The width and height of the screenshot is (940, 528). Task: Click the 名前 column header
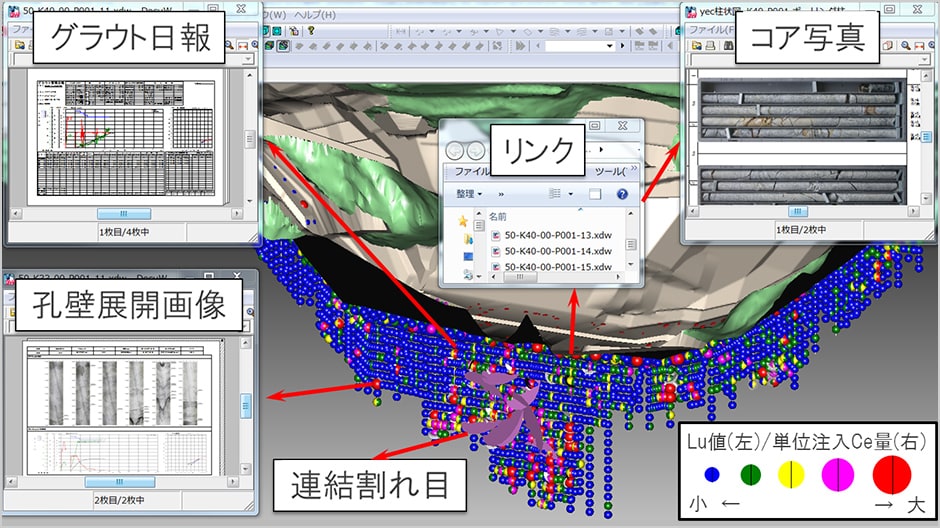(498, 215)
